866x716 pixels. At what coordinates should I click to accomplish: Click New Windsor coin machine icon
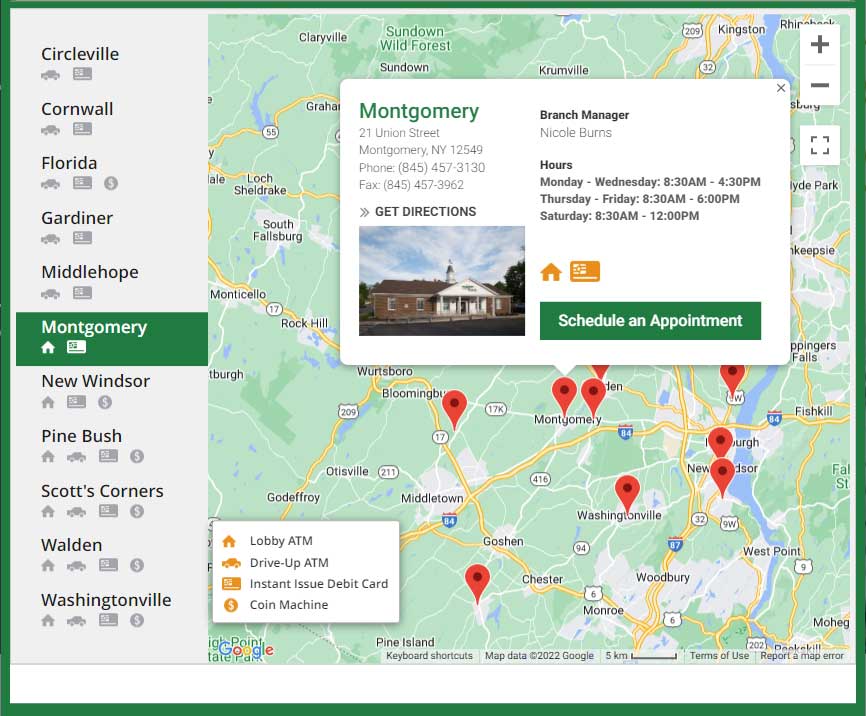pos(105,402)
